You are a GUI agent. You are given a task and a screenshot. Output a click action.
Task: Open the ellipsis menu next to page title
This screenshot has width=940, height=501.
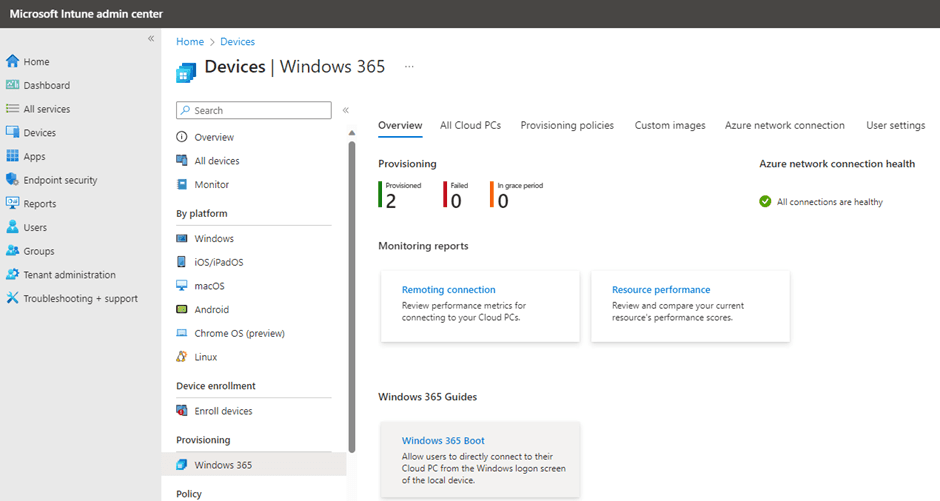pyautogui.click(x=409, y=67)
